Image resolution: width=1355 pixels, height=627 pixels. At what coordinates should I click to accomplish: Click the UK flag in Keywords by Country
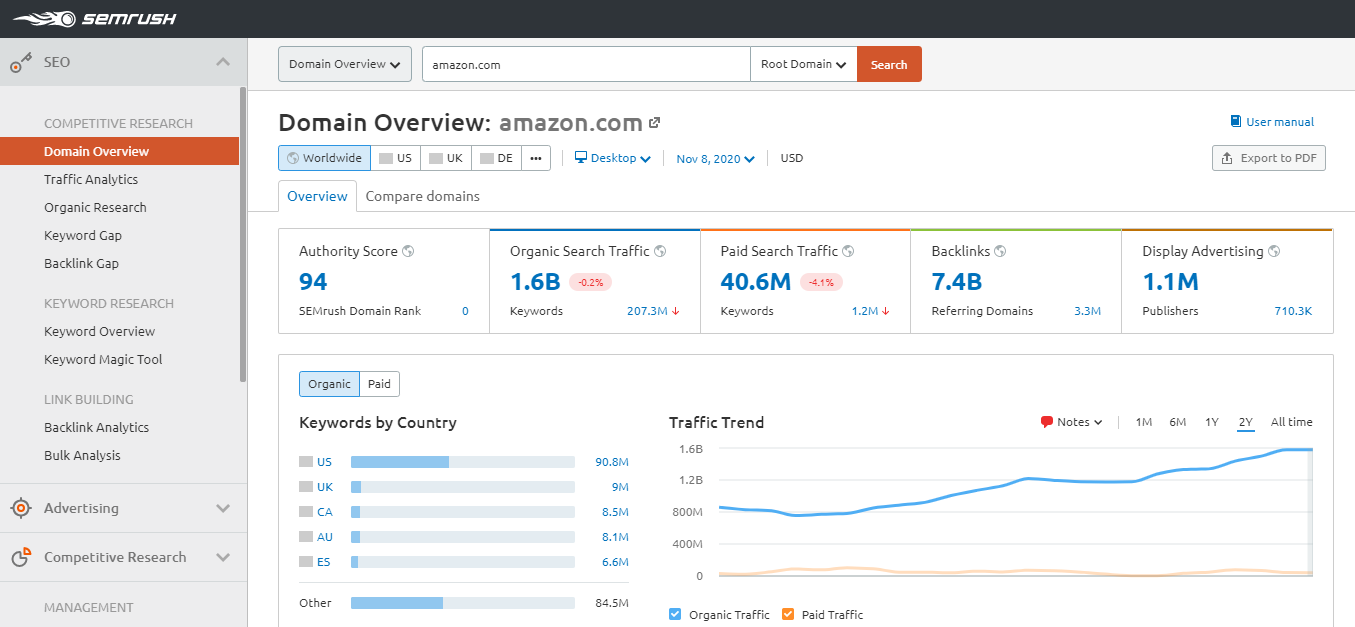pyautogui.click(x=306, y=487)
